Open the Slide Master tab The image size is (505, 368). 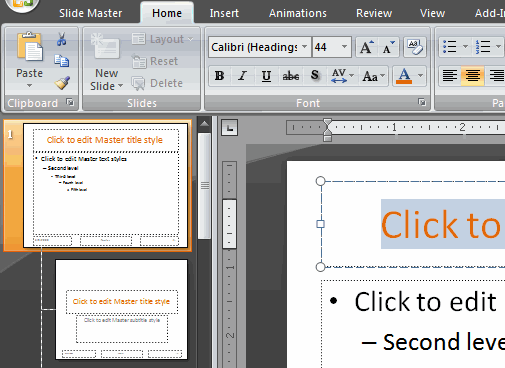point(91,13)
